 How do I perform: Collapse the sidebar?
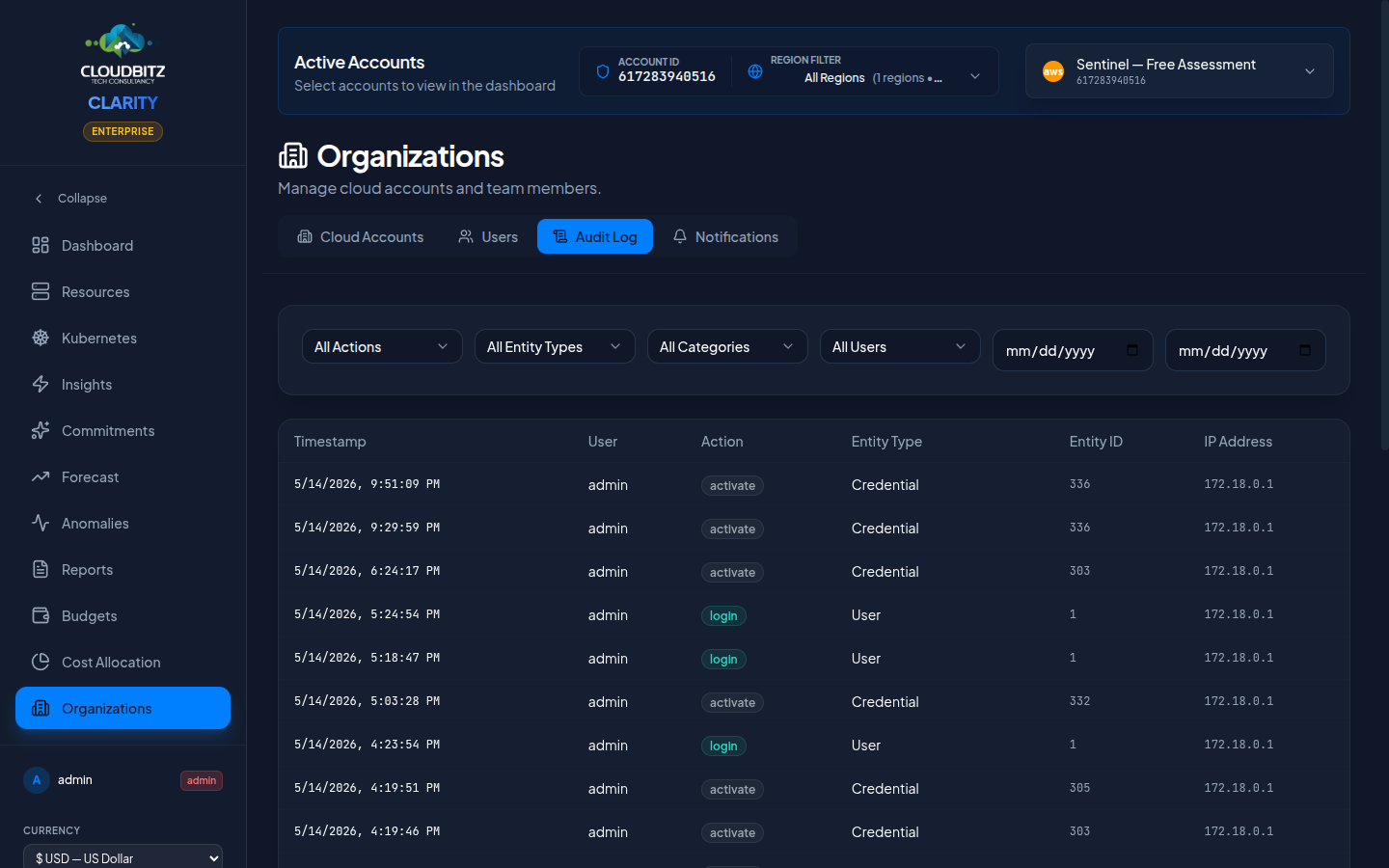pos(123,199)
